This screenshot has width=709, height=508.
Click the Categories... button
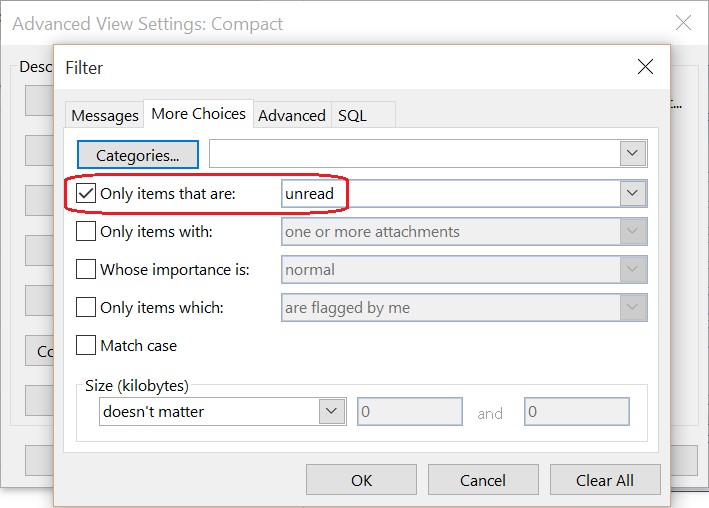[x=138, y=155]
